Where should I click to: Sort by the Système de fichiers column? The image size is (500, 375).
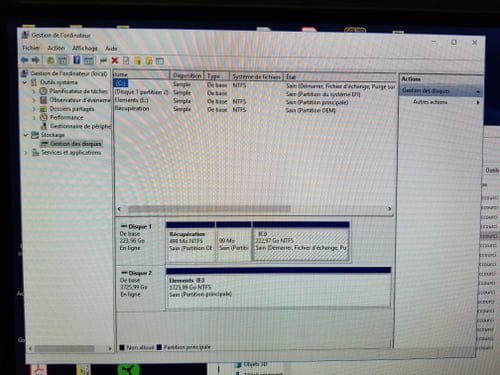[256, 77]
